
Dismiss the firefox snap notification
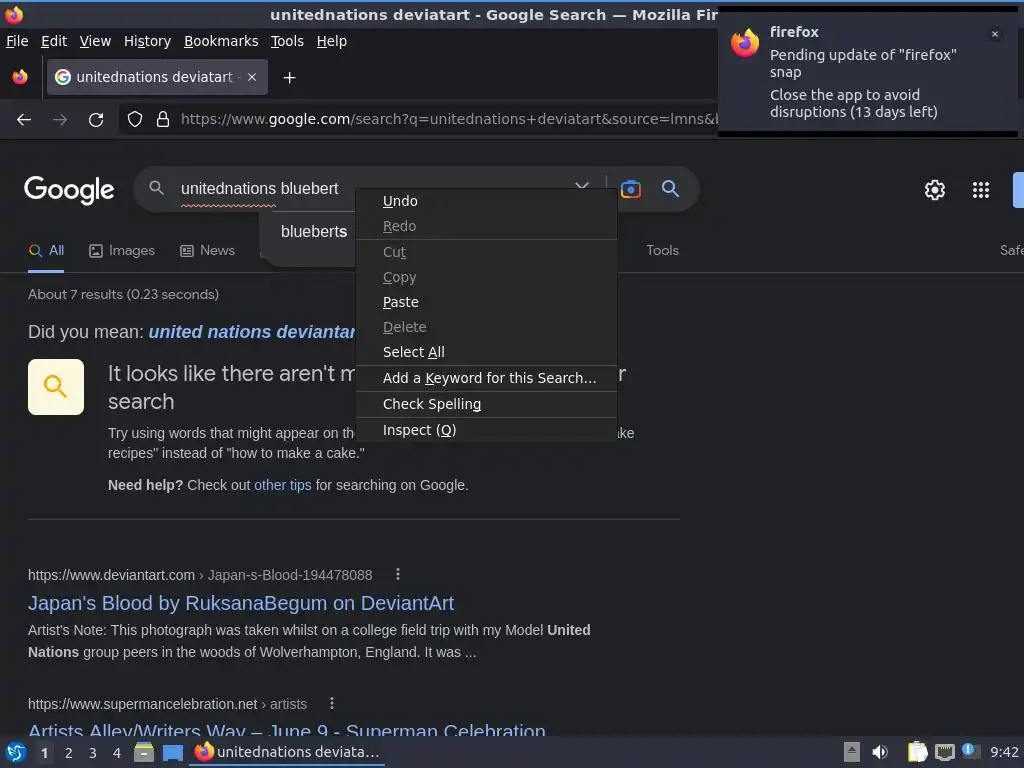click(x=995, y=34)
